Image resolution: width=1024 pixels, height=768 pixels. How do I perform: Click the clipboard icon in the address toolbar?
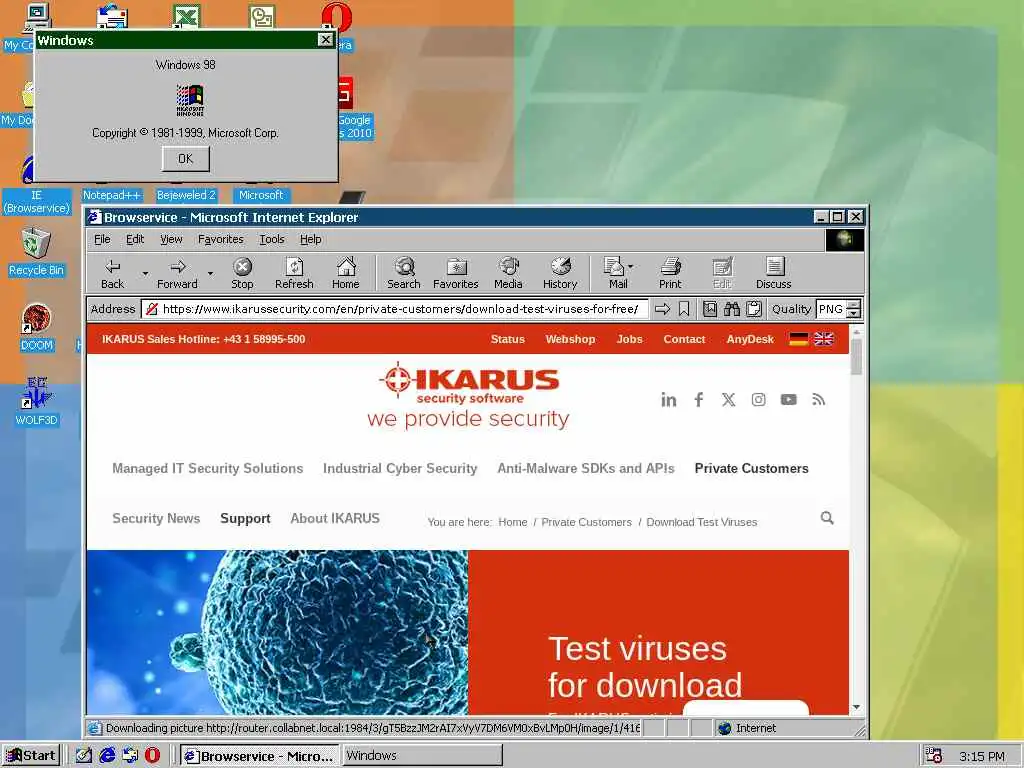pyautogui.click(x=754, y=309)
